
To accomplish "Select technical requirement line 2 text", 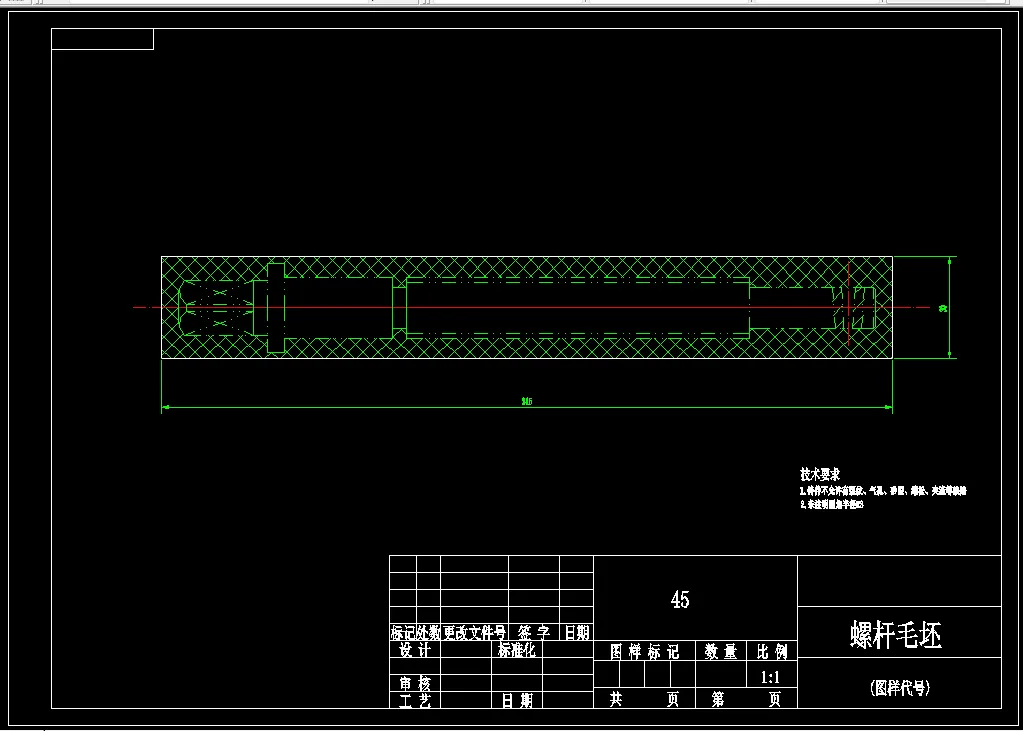I will 832,505.
